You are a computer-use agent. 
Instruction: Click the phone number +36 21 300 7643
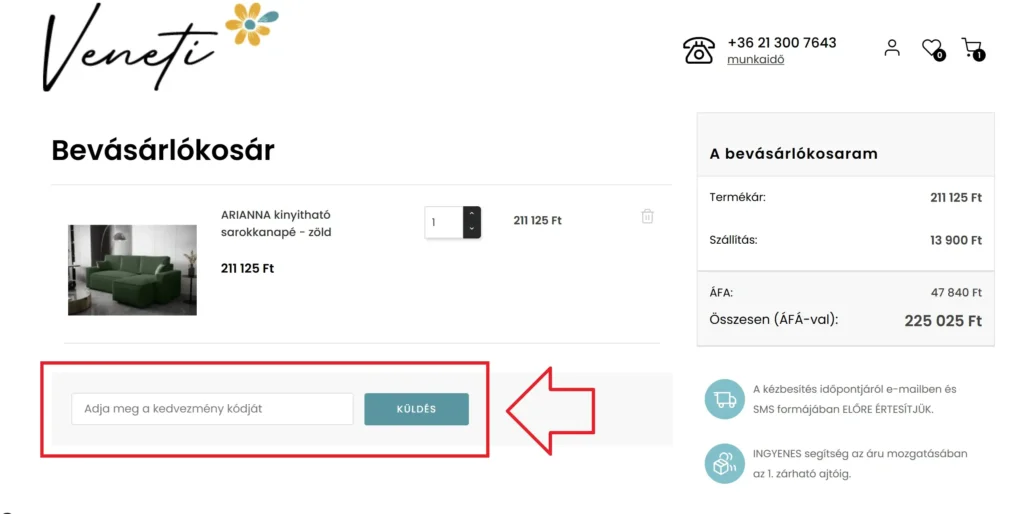tap(781, 43)
